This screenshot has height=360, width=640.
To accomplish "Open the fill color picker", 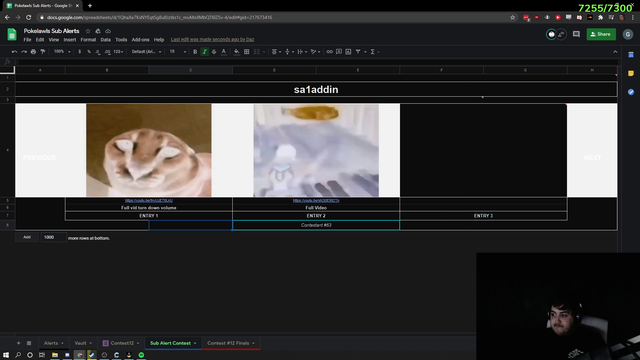I will click(x=236, y=52).
